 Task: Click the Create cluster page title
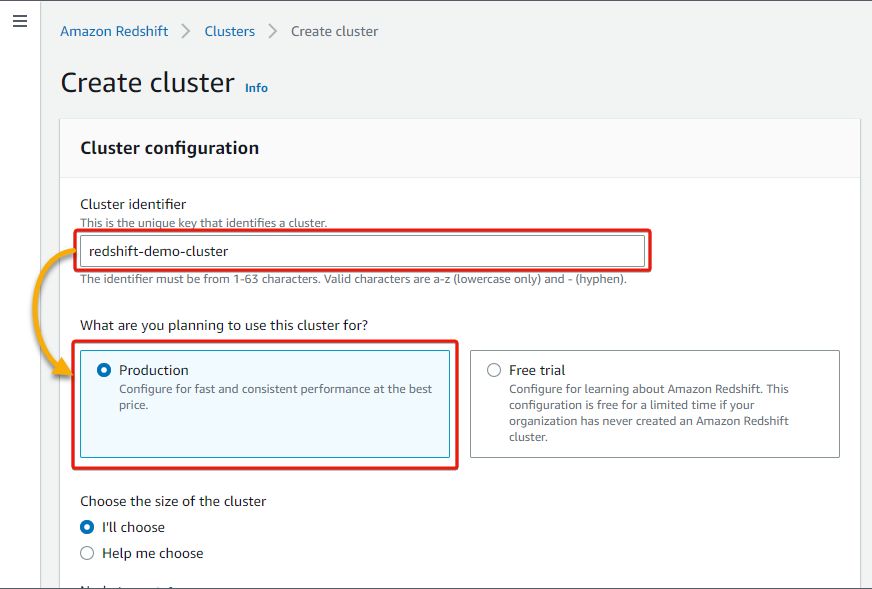tap(147, 83)
